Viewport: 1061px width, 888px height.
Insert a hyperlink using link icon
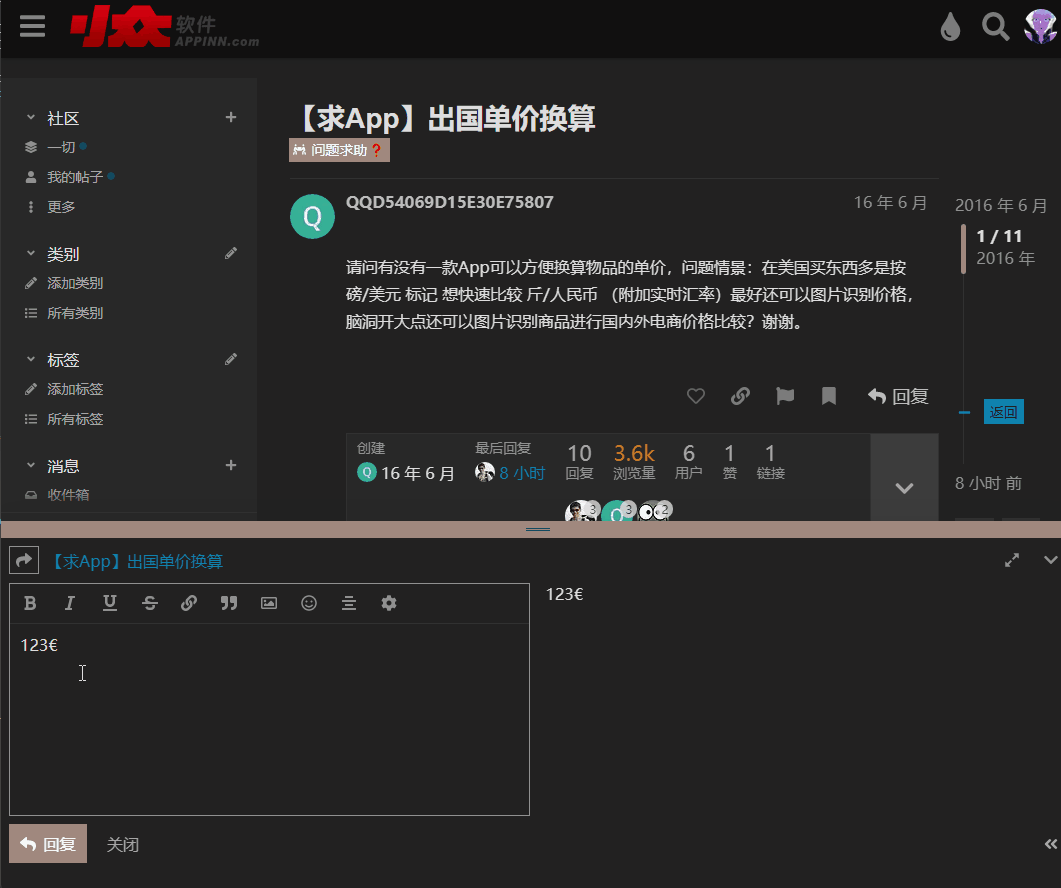(x=189, y=603)
